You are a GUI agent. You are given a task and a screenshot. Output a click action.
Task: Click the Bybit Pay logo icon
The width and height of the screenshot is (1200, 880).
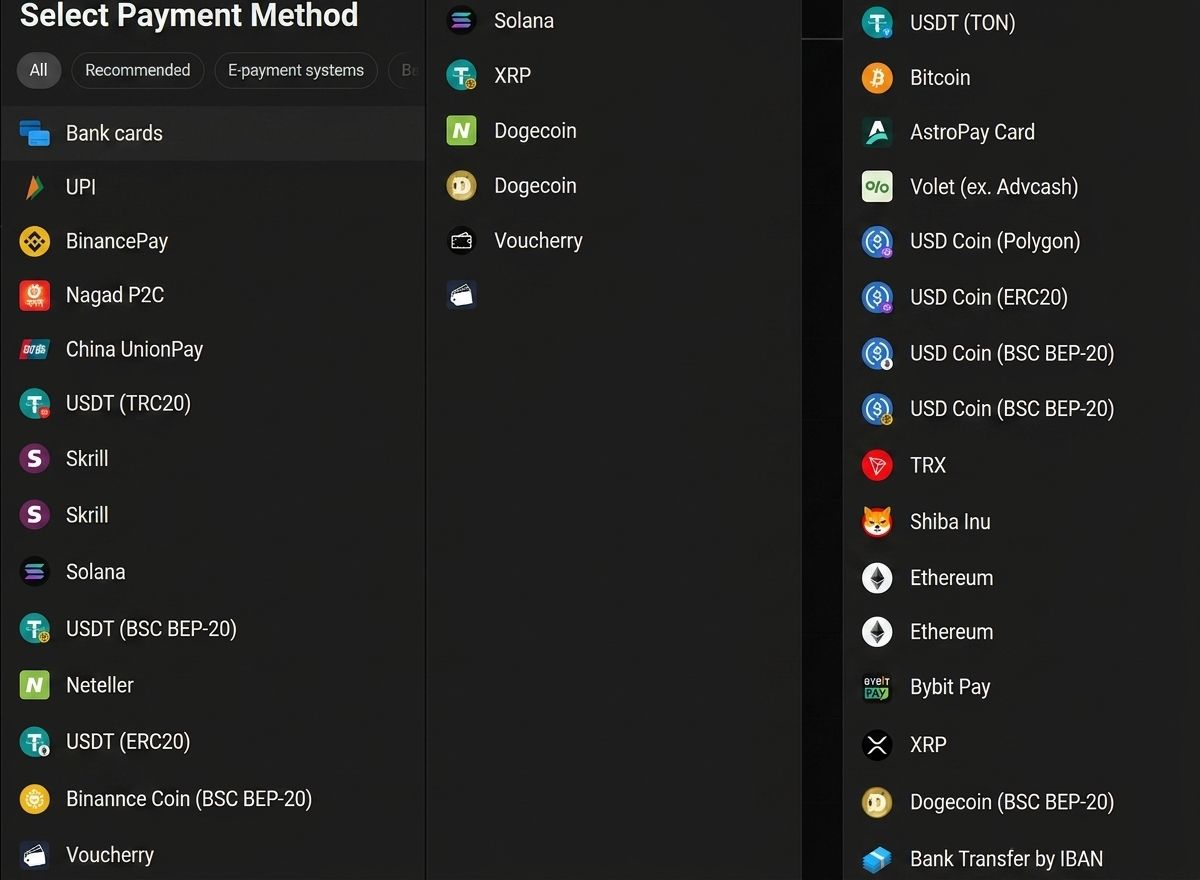click(x=877, y=687)
